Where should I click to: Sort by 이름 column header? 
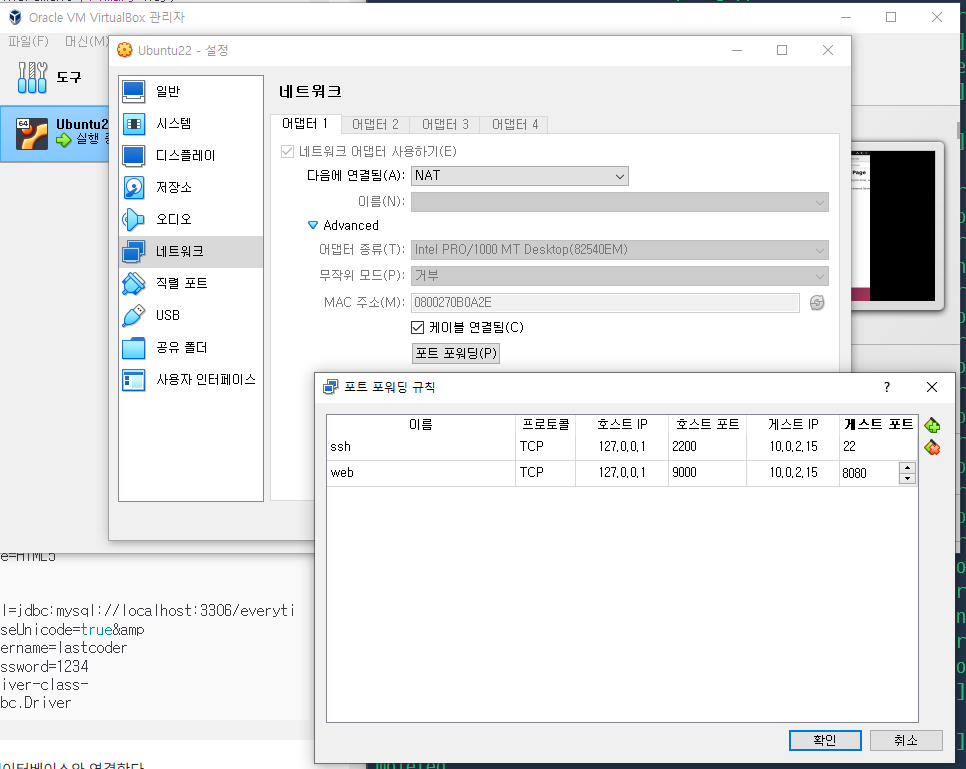(x=421, y=424)
